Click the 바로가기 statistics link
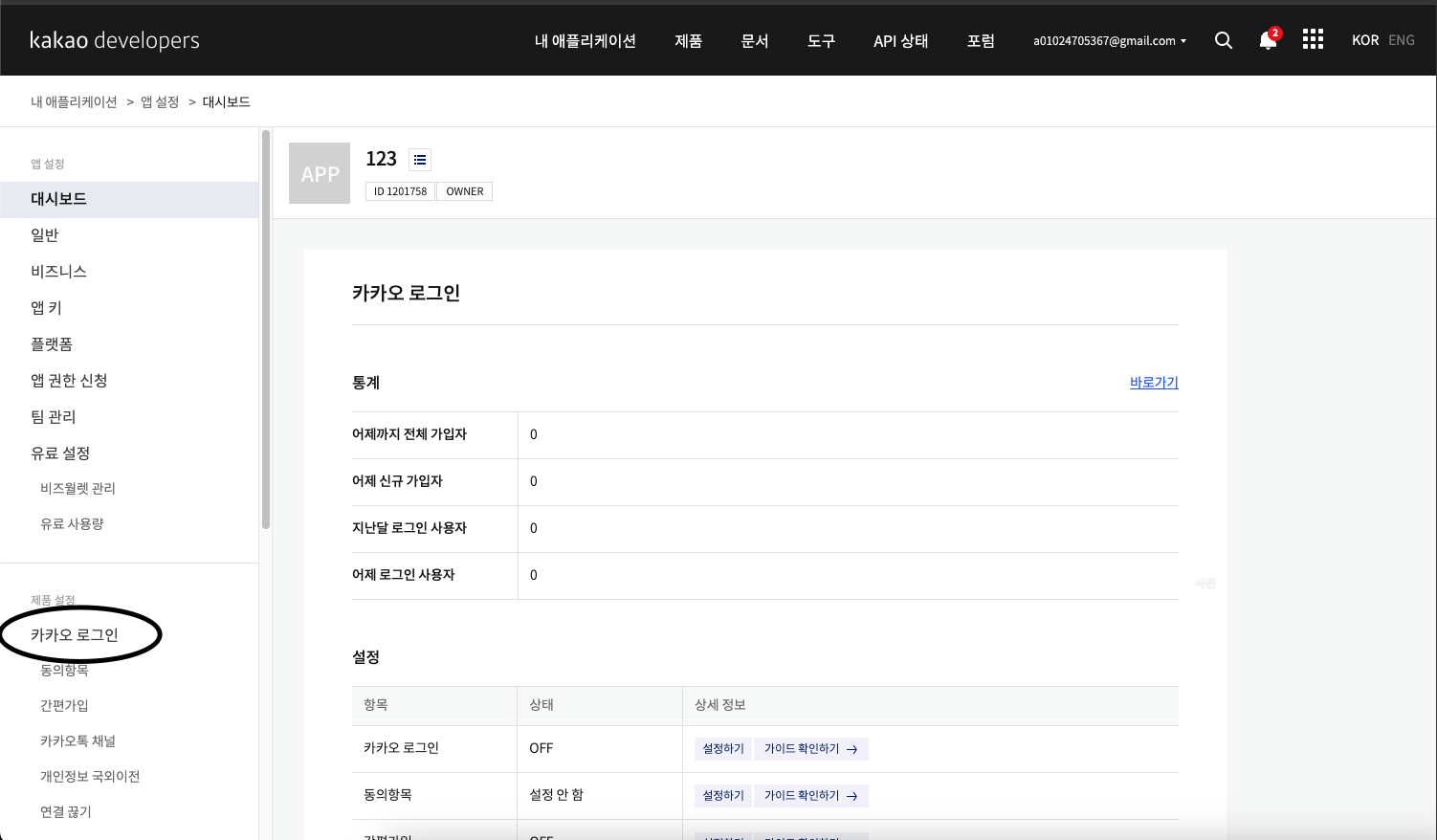1437x840 pixels. pyautogui.click(x=1154, y=383)
